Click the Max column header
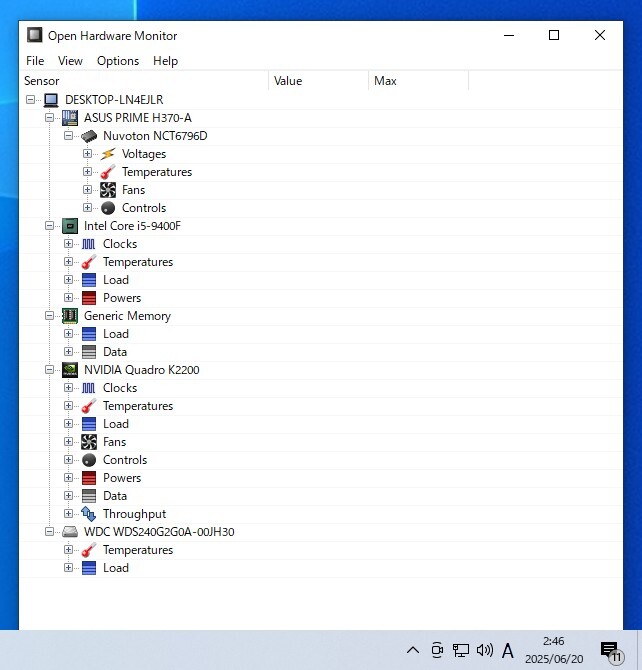The image size is (642, 670). [x=418, y=81]
